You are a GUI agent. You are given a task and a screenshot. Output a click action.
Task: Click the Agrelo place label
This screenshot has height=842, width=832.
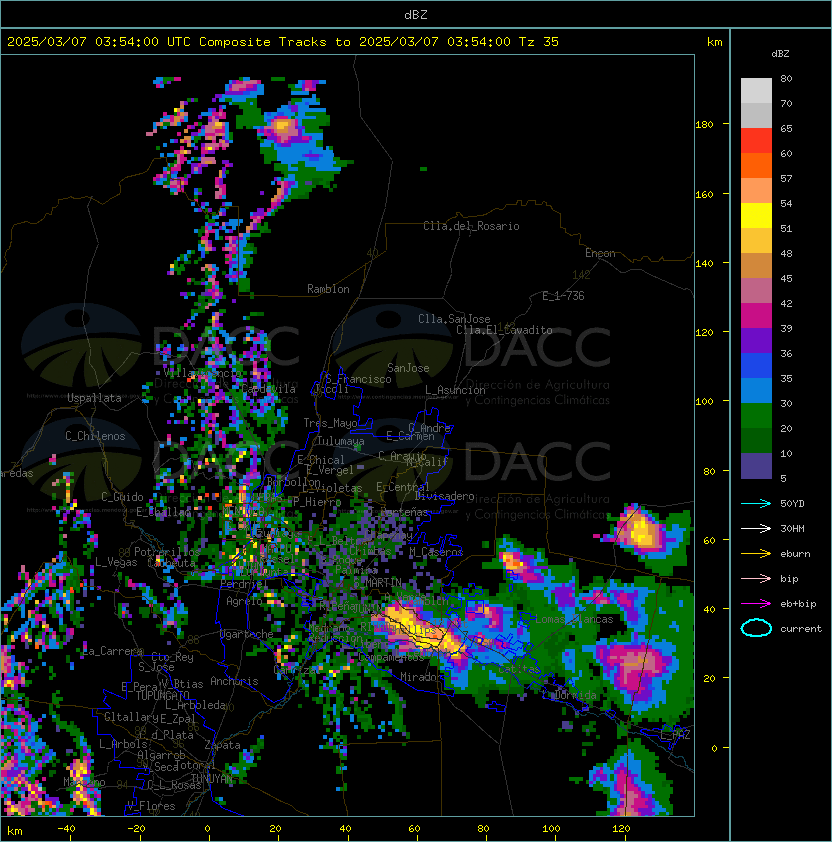[244, 601]
